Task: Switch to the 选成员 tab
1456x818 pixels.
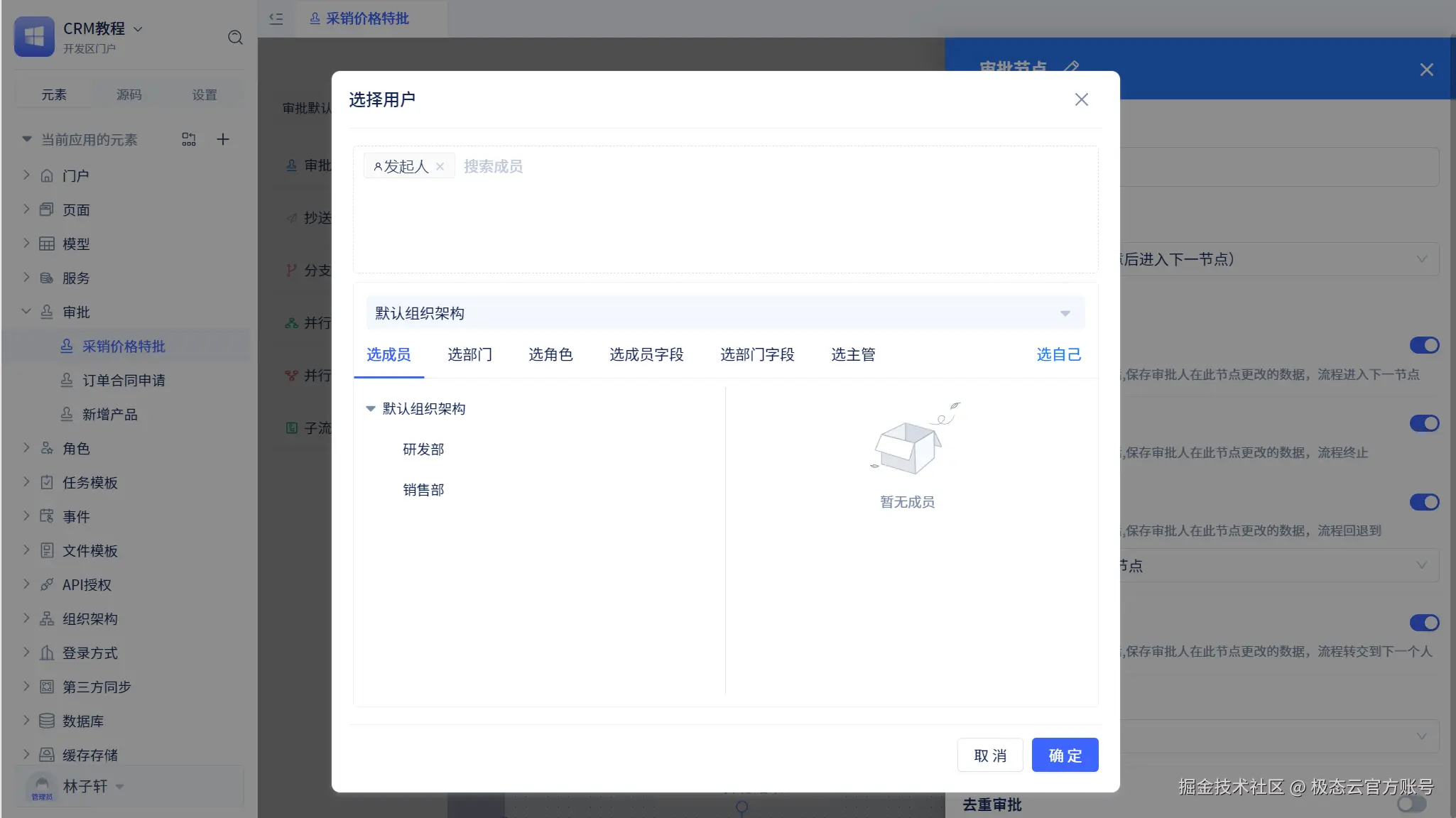Action: tap(389, 354)
